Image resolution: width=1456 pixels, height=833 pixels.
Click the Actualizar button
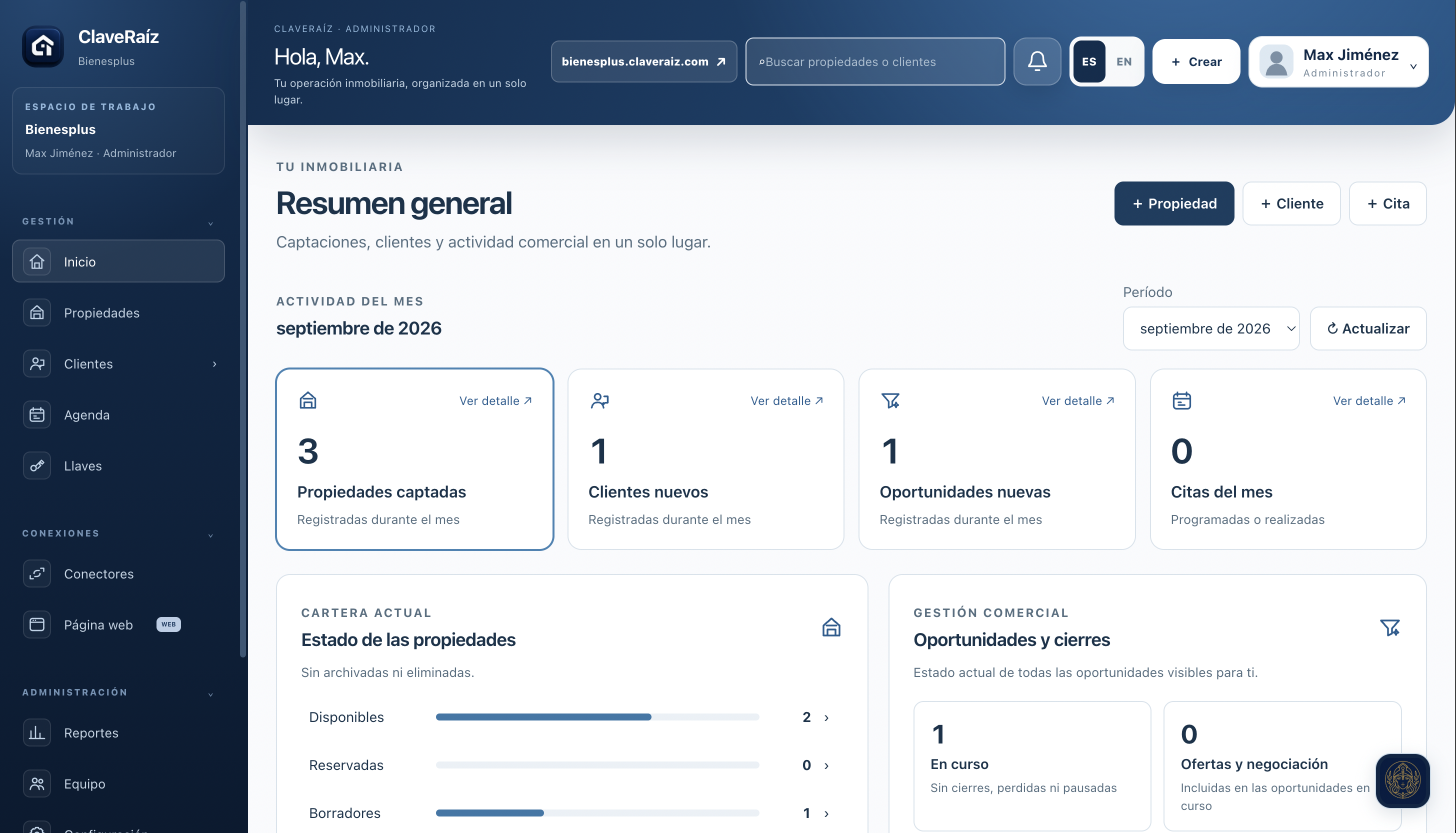[x=1368, y=328]
